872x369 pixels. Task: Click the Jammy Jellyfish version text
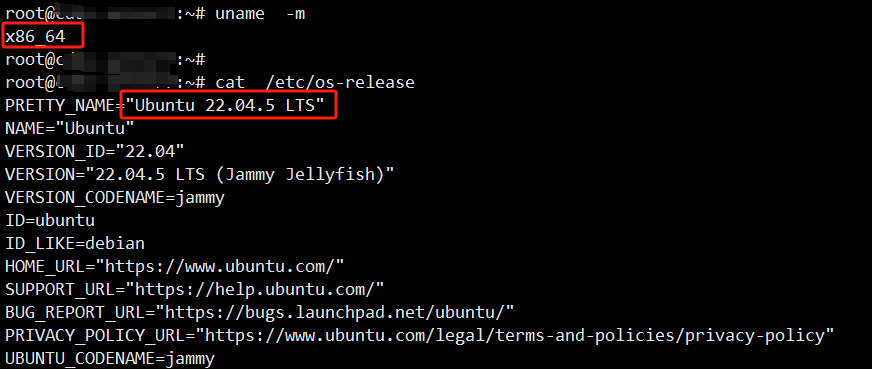click(x=300, y=174)
